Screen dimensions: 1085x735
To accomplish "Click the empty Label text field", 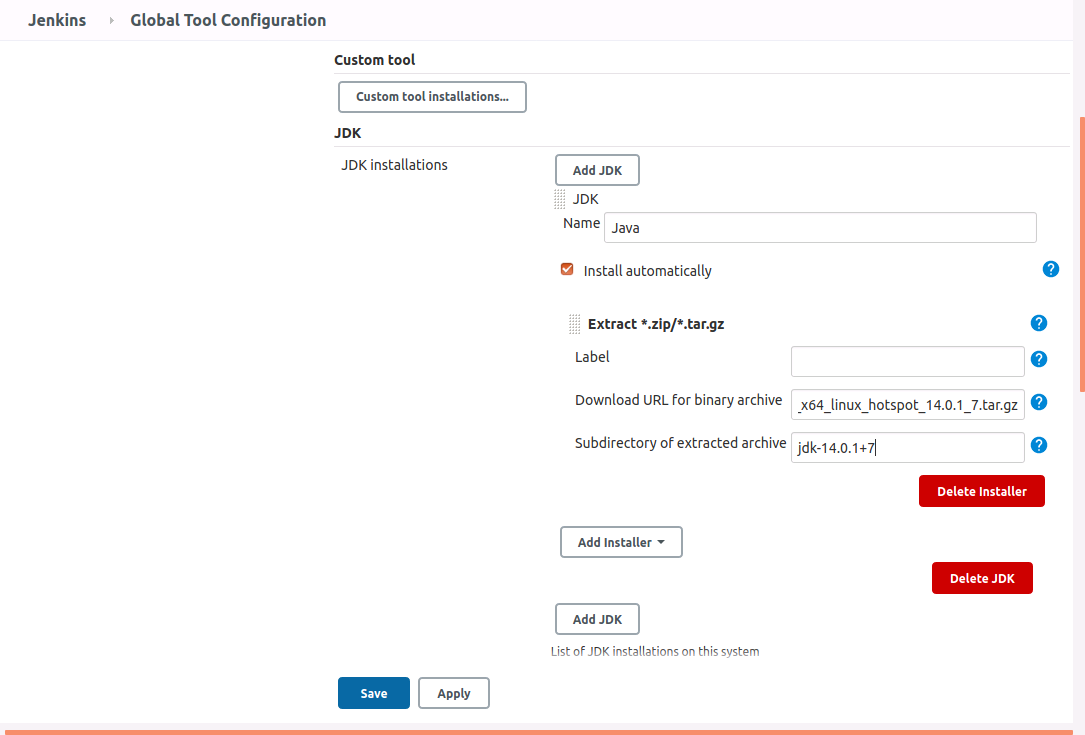I will (x=907, y=361).
